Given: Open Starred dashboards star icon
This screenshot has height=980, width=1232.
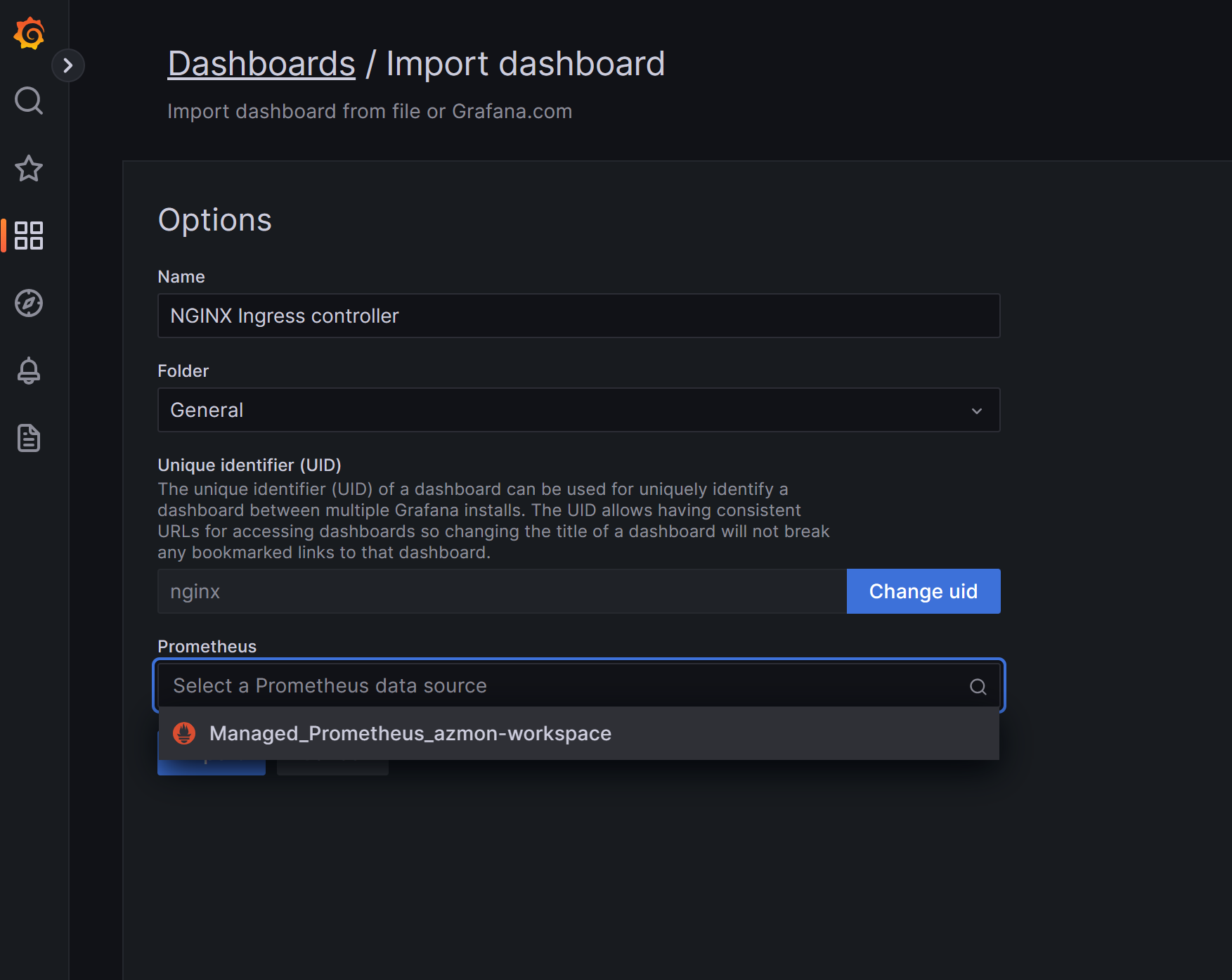Looking at the screenshot, I should [x=29, y=168].
